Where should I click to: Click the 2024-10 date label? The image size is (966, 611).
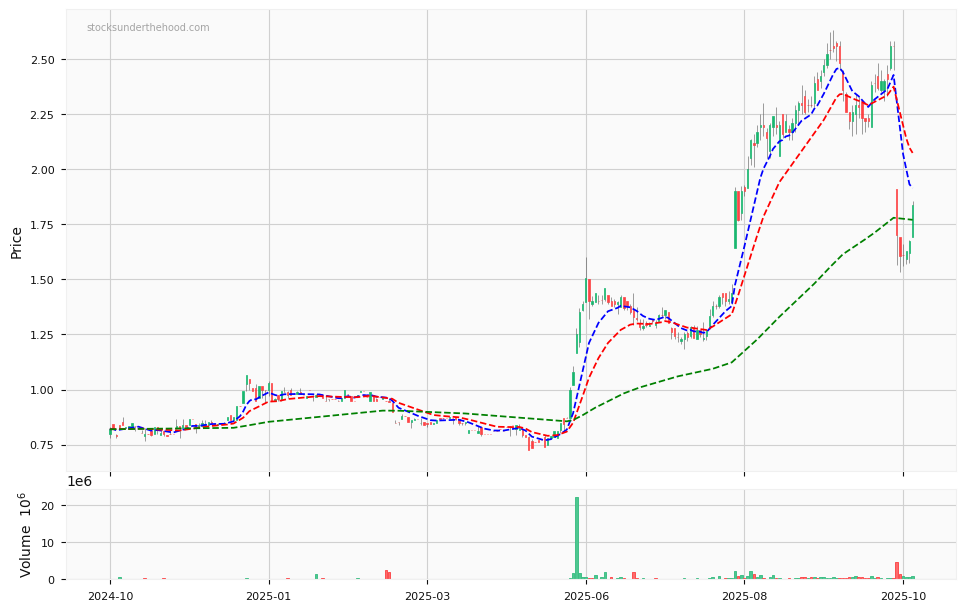[110, 597]
